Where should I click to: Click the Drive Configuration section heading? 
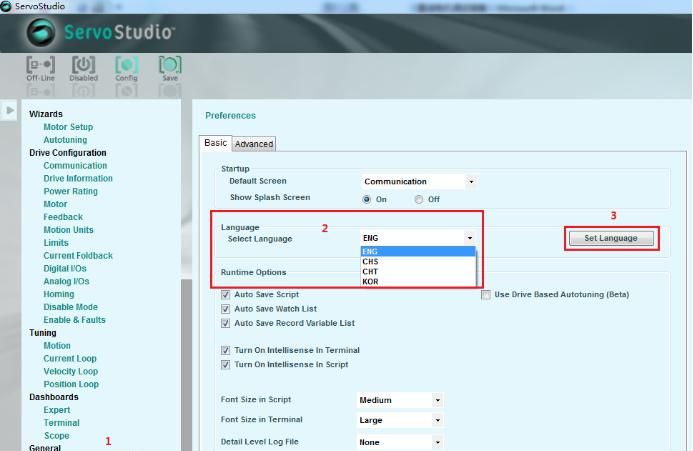[x=68, y=153]
